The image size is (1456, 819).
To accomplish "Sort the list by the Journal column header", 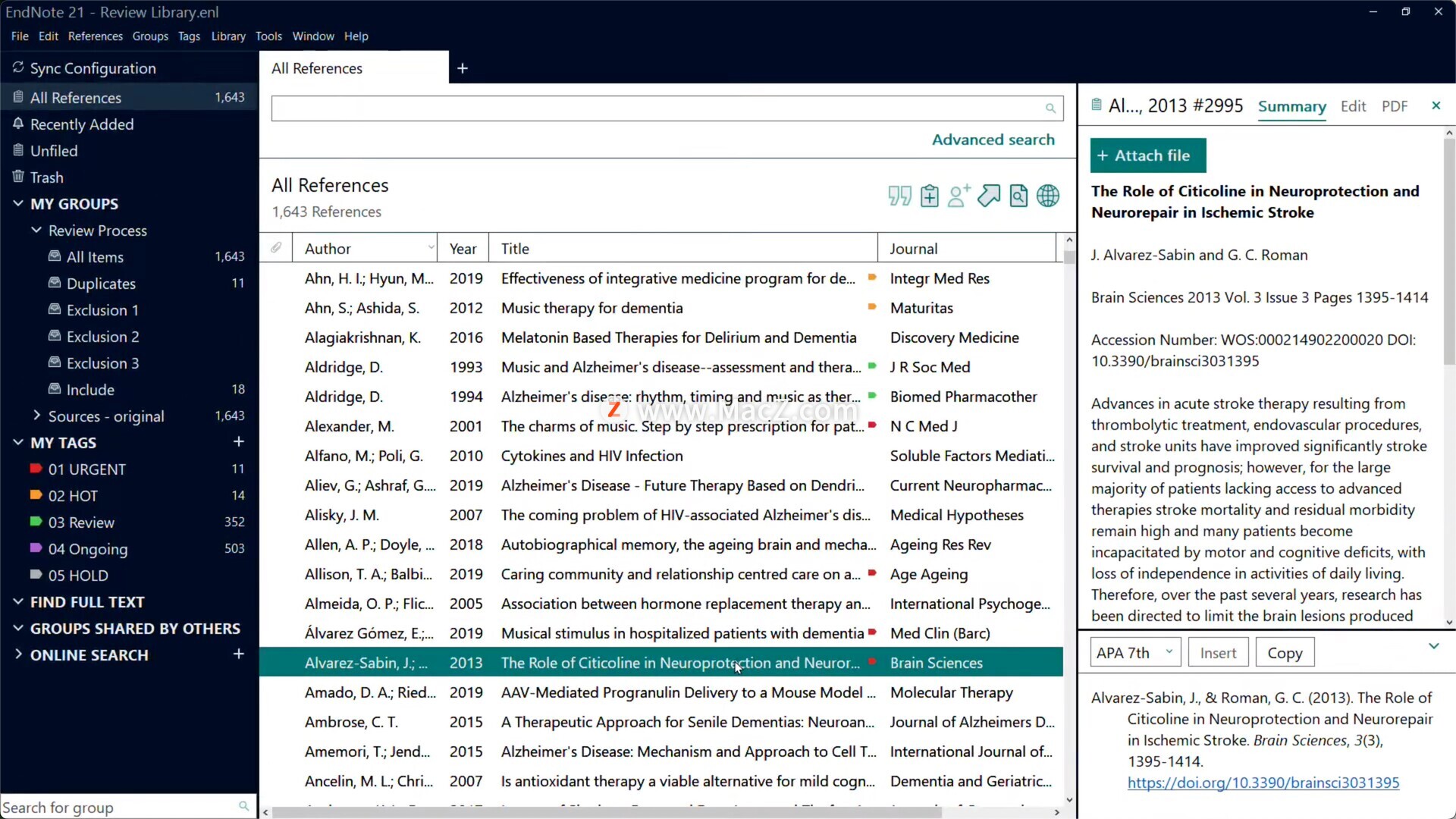I will coord(967,248).
